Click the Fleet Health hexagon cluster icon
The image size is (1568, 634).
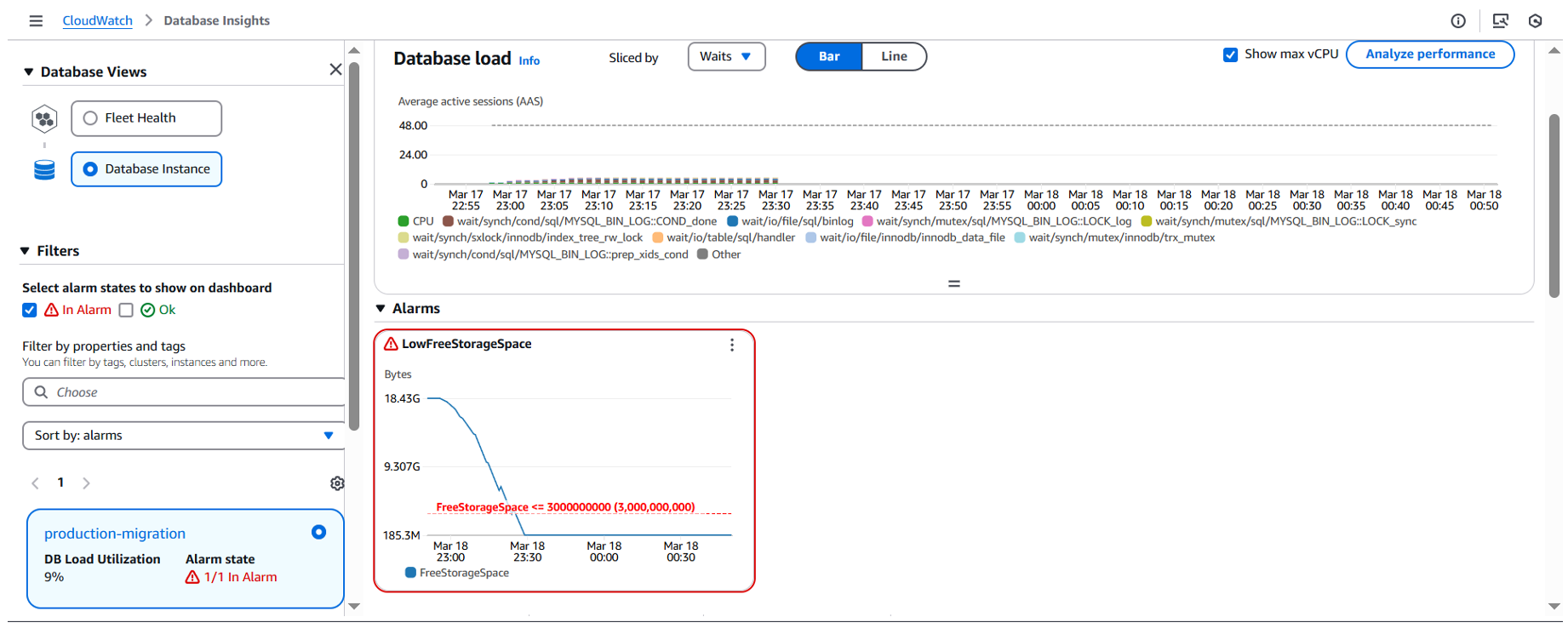click(44, 118)
